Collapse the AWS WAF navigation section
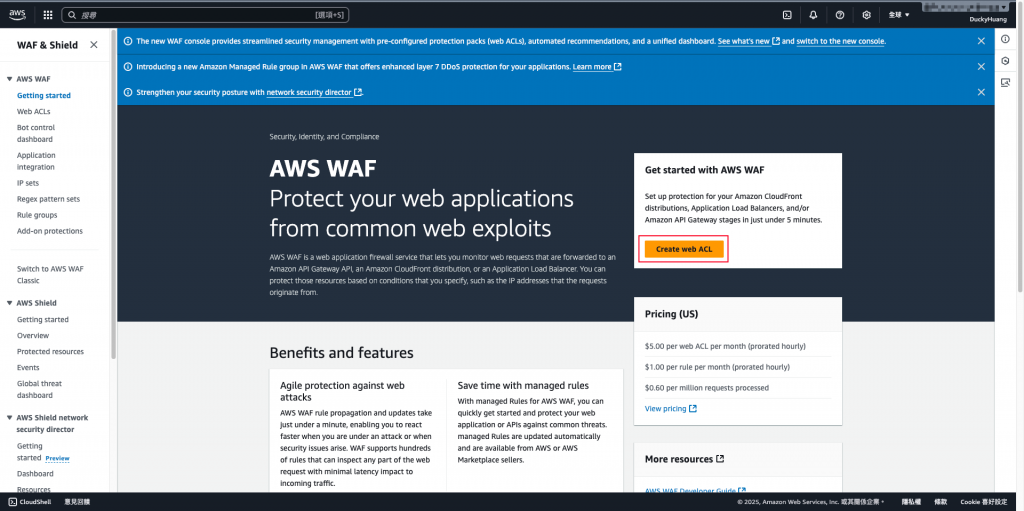Screen dimensions: 1024x511 pos(9,79)
